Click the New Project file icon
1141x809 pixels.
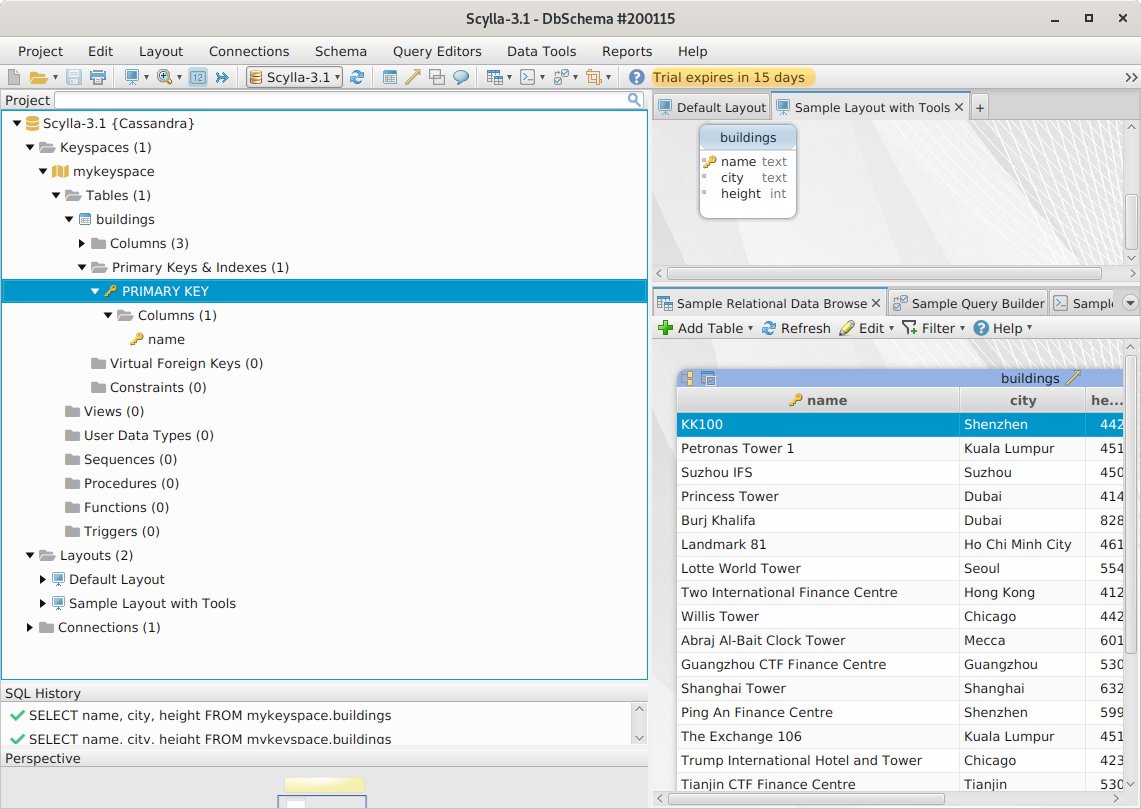point(14,77)
